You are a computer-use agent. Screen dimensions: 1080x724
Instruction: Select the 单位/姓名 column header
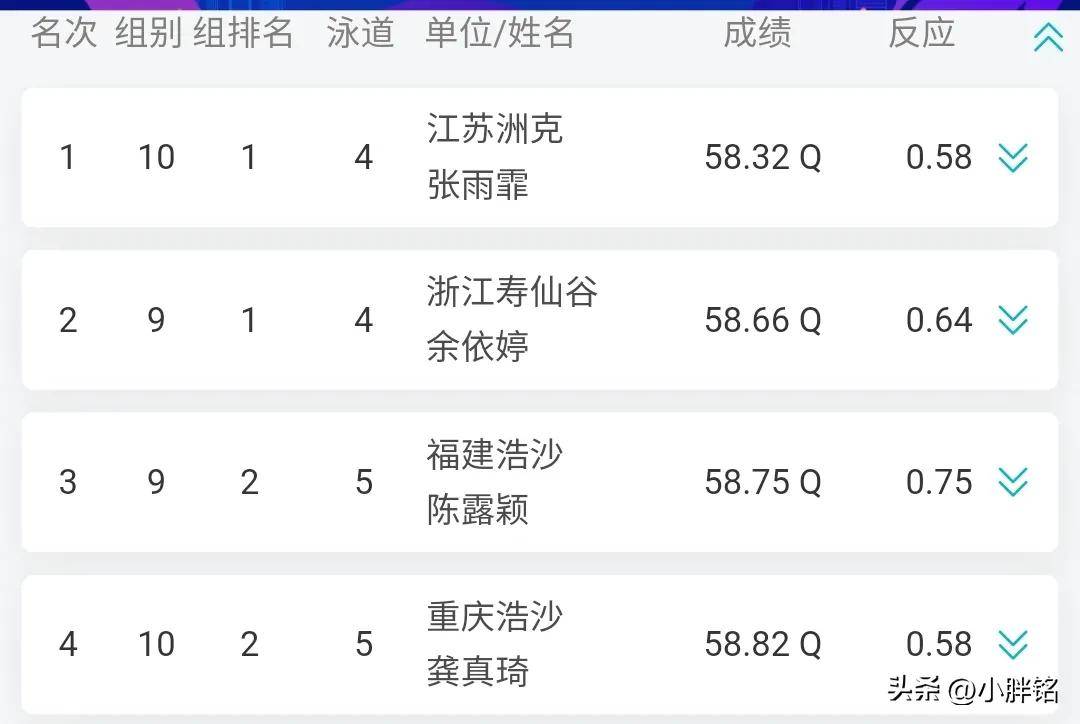(499, 33)
